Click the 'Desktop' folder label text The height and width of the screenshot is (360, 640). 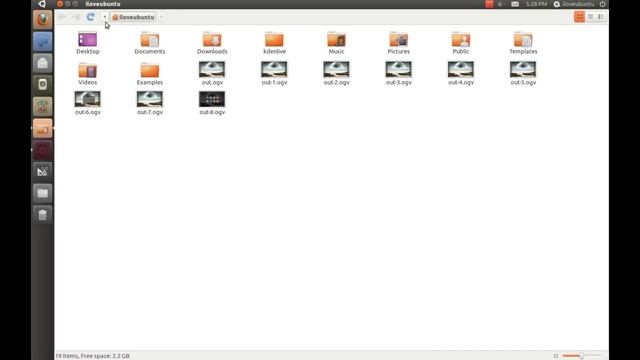click(88, 51)
